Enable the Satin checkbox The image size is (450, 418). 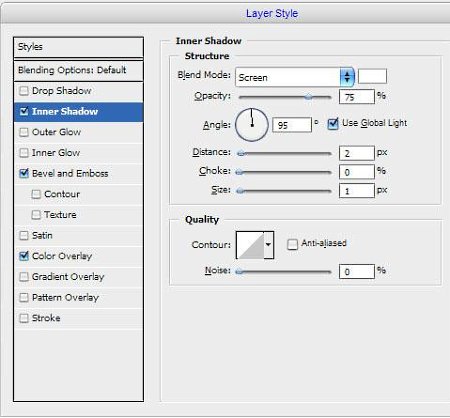[24, 235]
